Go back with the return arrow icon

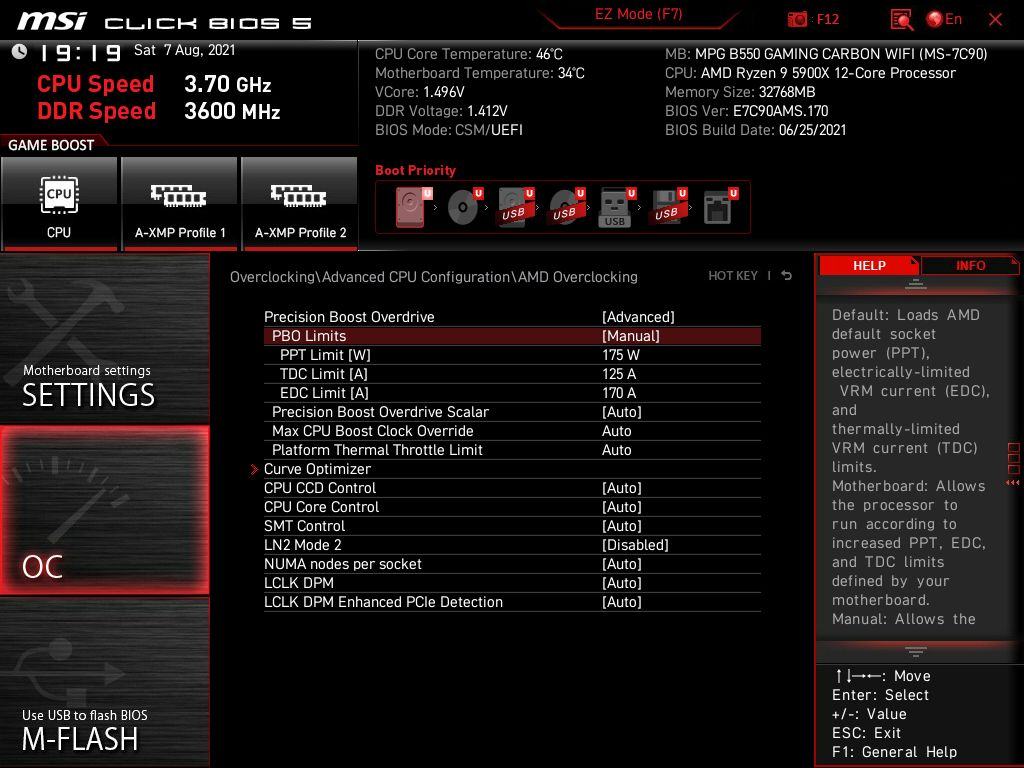tap(786, 276)
